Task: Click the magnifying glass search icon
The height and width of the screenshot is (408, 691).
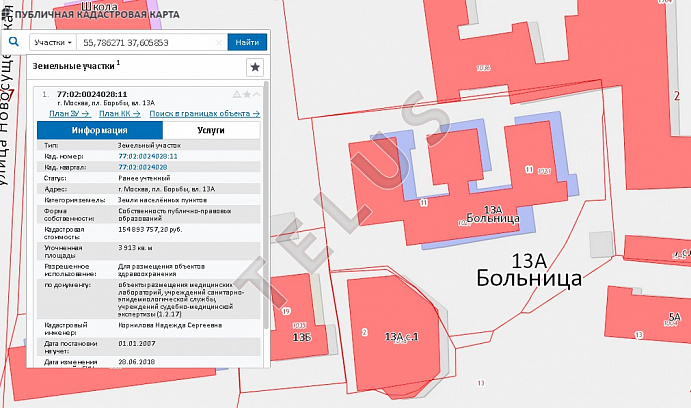Action: [14, 42]
